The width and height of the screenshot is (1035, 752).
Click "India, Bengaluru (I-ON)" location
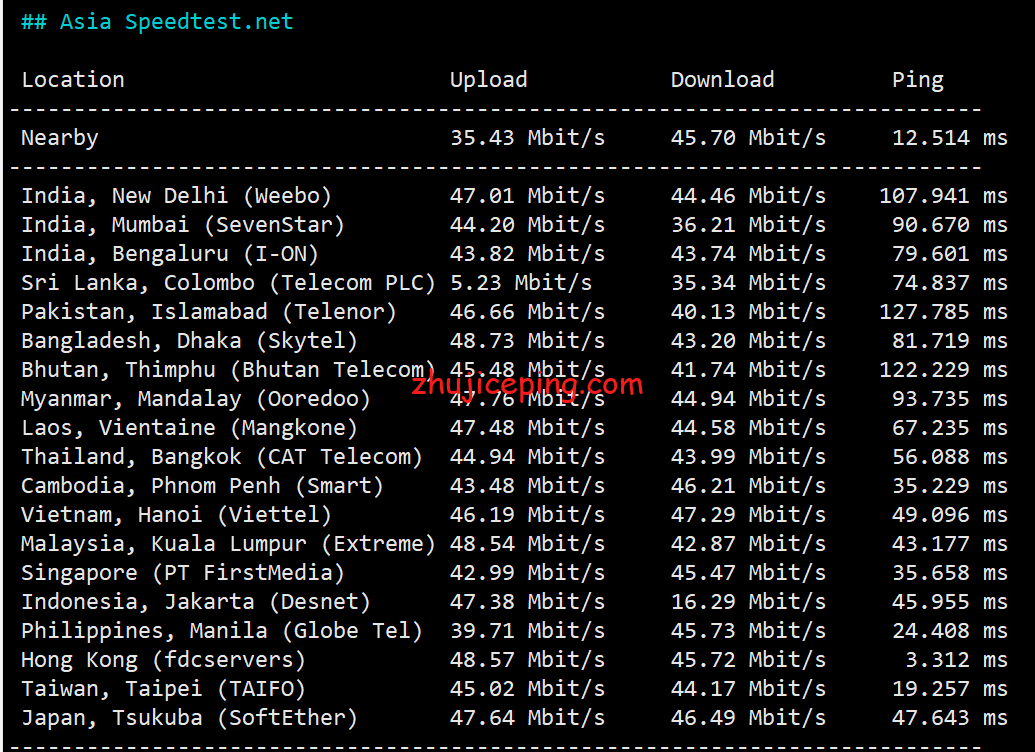[170, 254]
